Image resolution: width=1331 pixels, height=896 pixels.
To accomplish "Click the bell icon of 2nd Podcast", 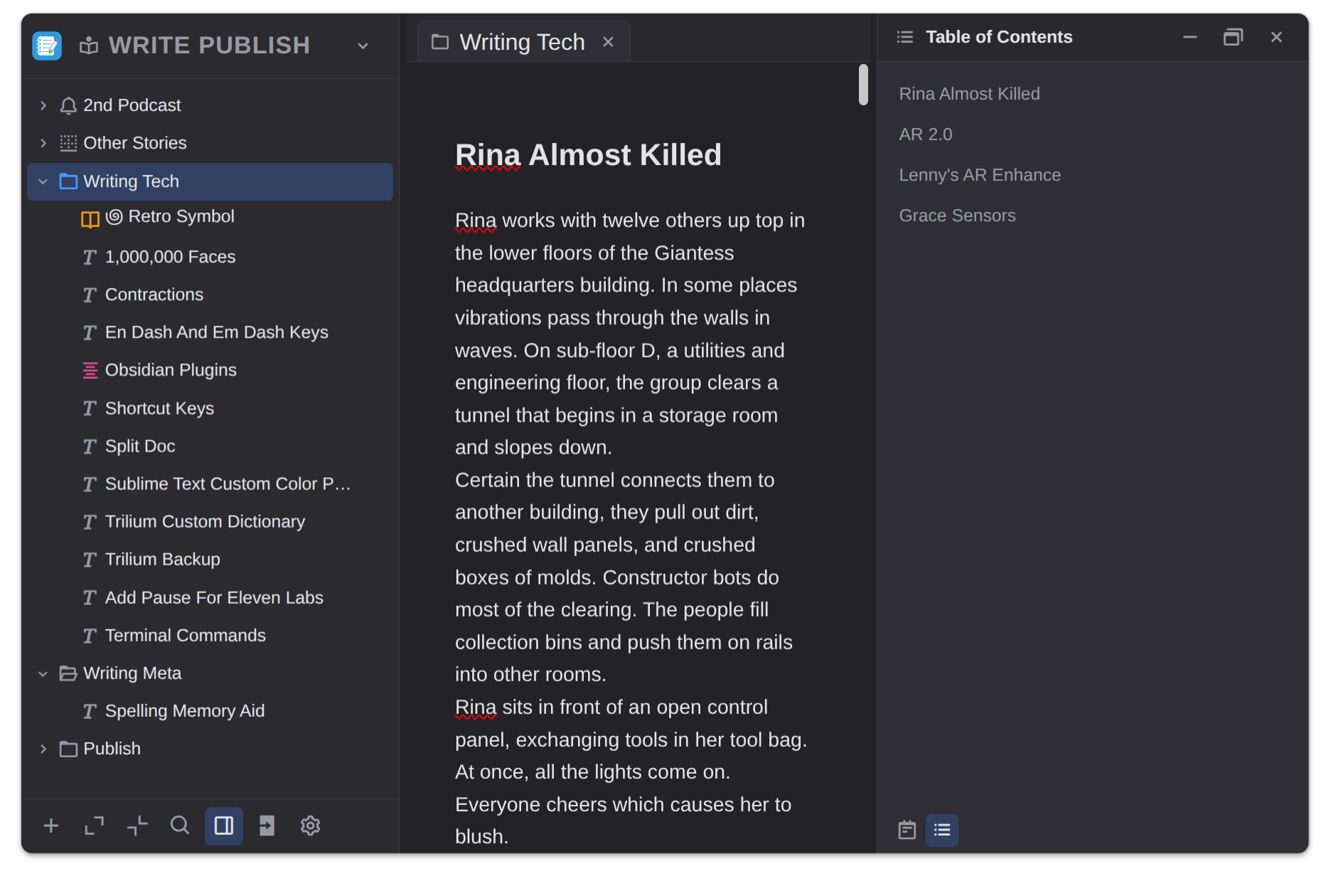I will point(68,106).
